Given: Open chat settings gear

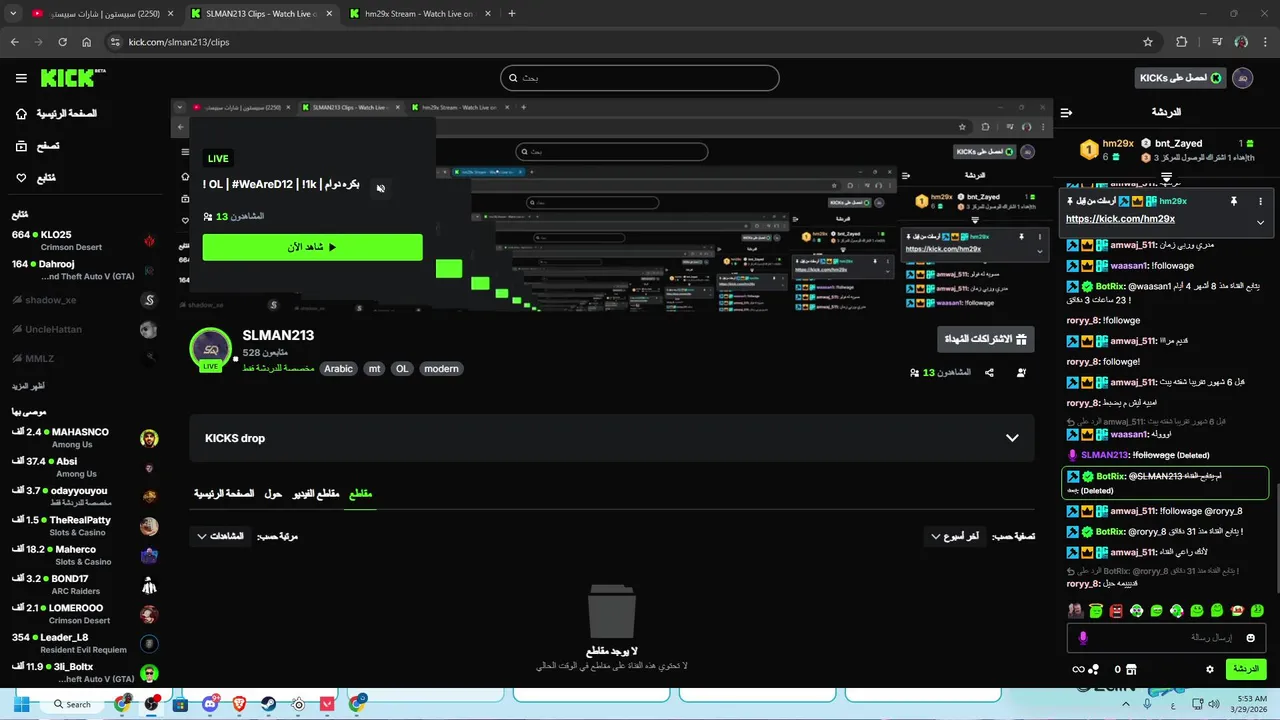Looking at the screenshot, I should point(1210,669).
